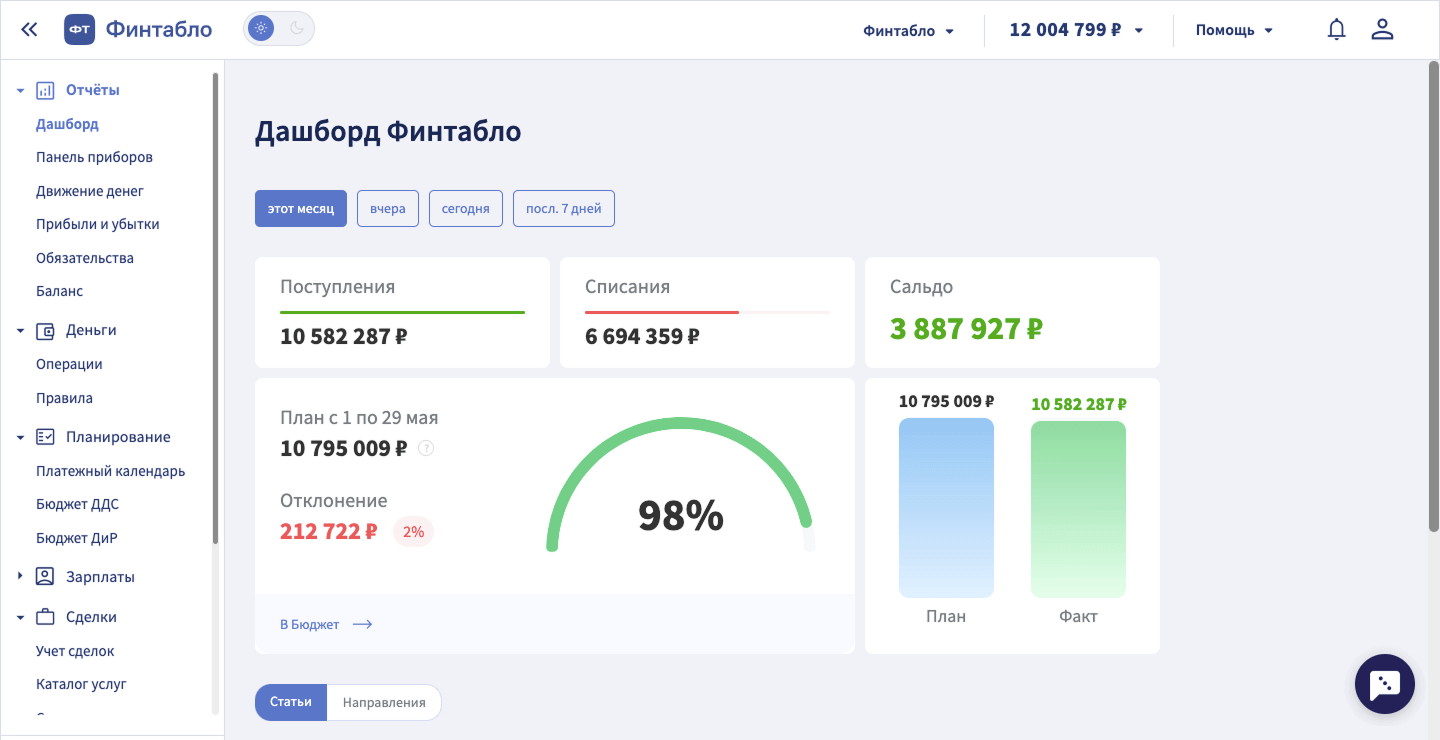1440x740 pixels.
Task: Collapse the Планирование section arrow
Action: click(x=20, y=438)
